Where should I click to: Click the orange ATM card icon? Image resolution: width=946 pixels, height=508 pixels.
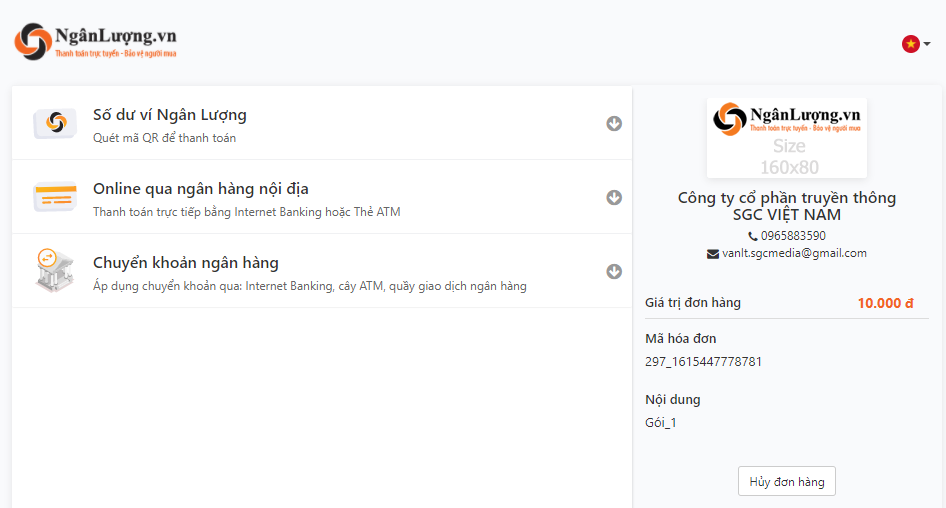[54, 197]
